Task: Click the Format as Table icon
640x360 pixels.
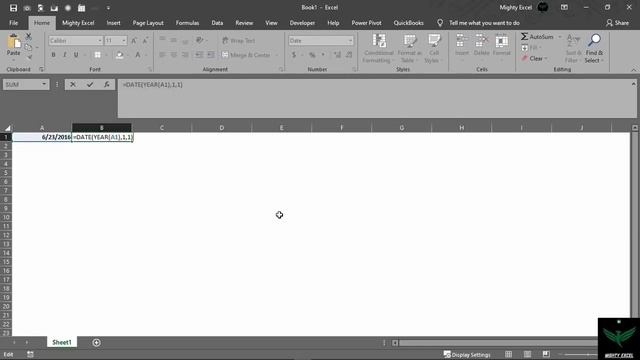Action: click(x=409, y=41)
